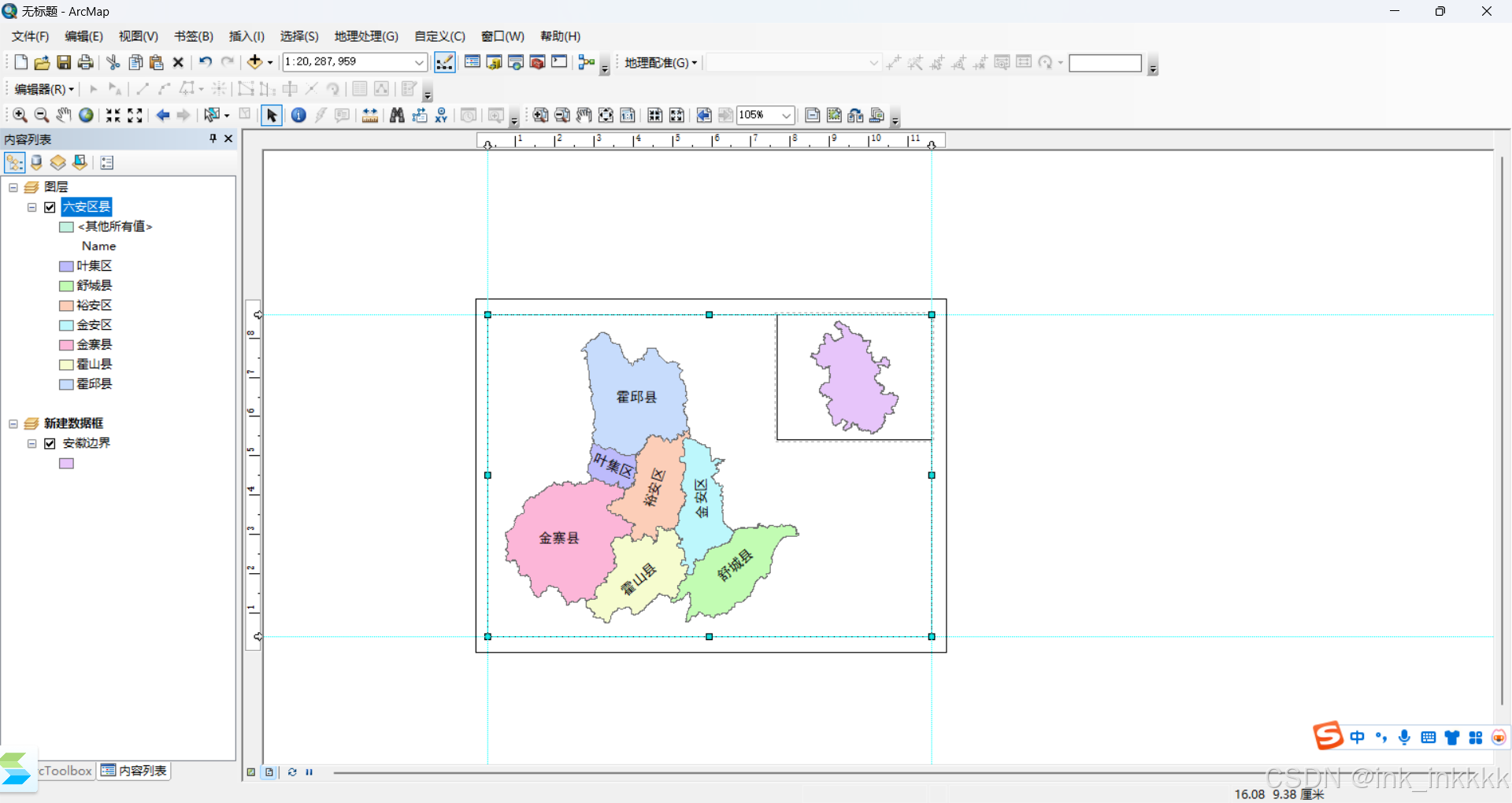Open the 地理处理(G) menu
This screenshot has height=803, width=1512.
(366, 36)
